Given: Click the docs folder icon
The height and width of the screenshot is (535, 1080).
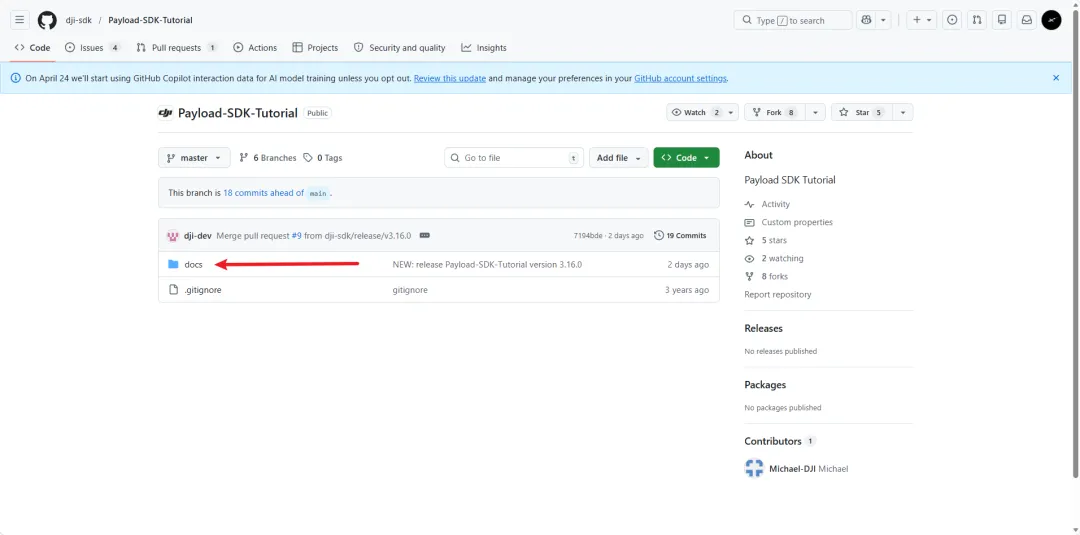Looking at the screenshot, I should point(173,264).
